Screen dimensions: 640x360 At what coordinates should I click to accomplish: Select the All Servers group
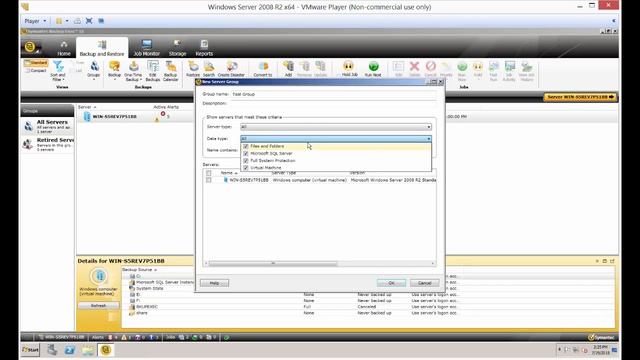[47, 127]
